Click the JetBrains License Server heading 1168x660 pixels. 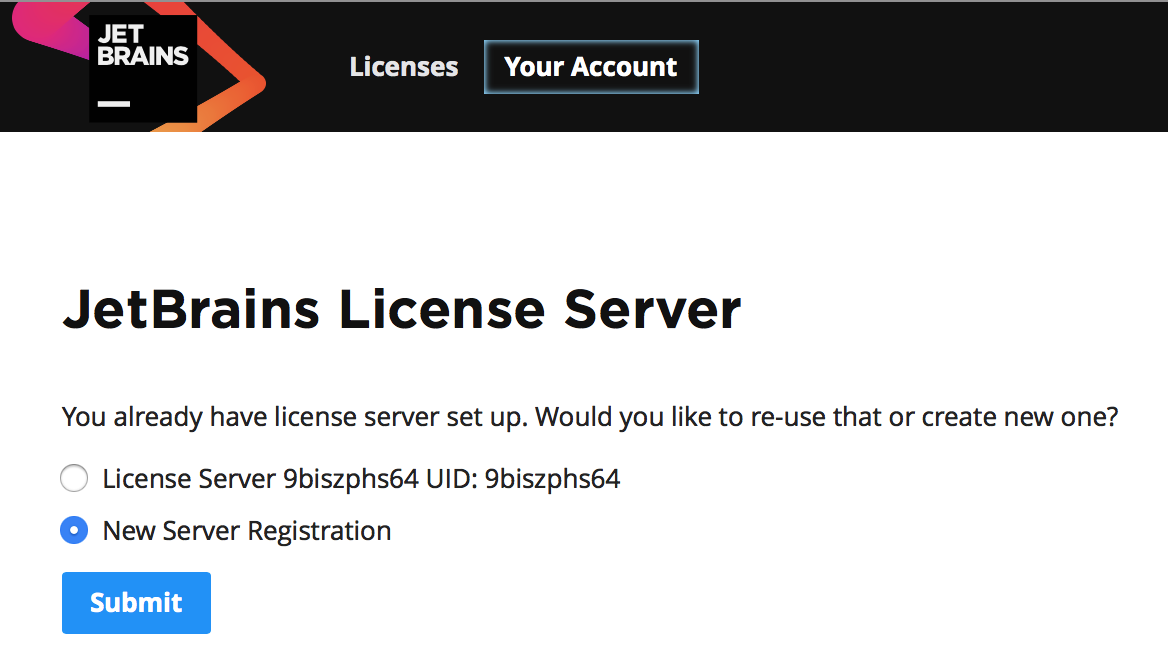pos(402,309)
